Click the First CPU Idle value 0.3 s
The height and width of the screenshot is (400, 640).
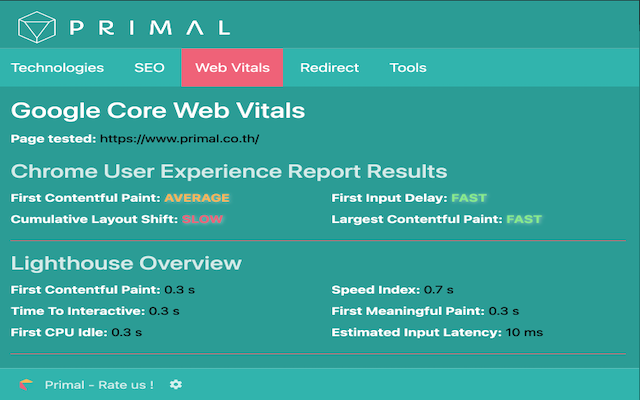click(127, 332)
